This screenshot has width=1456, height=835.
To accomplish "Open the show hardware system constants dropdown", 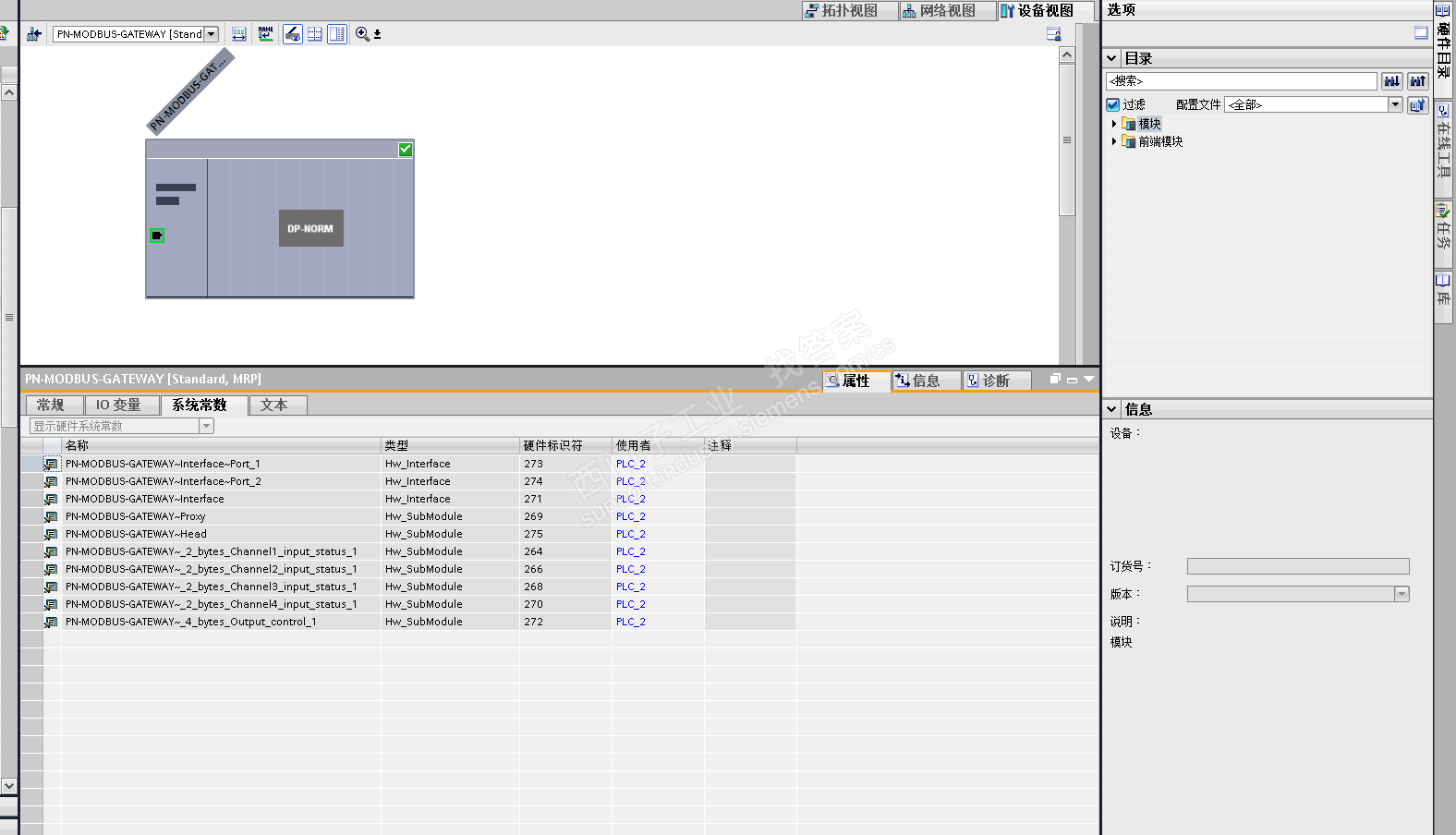I will pyautogui.click(x=206, y=426).
